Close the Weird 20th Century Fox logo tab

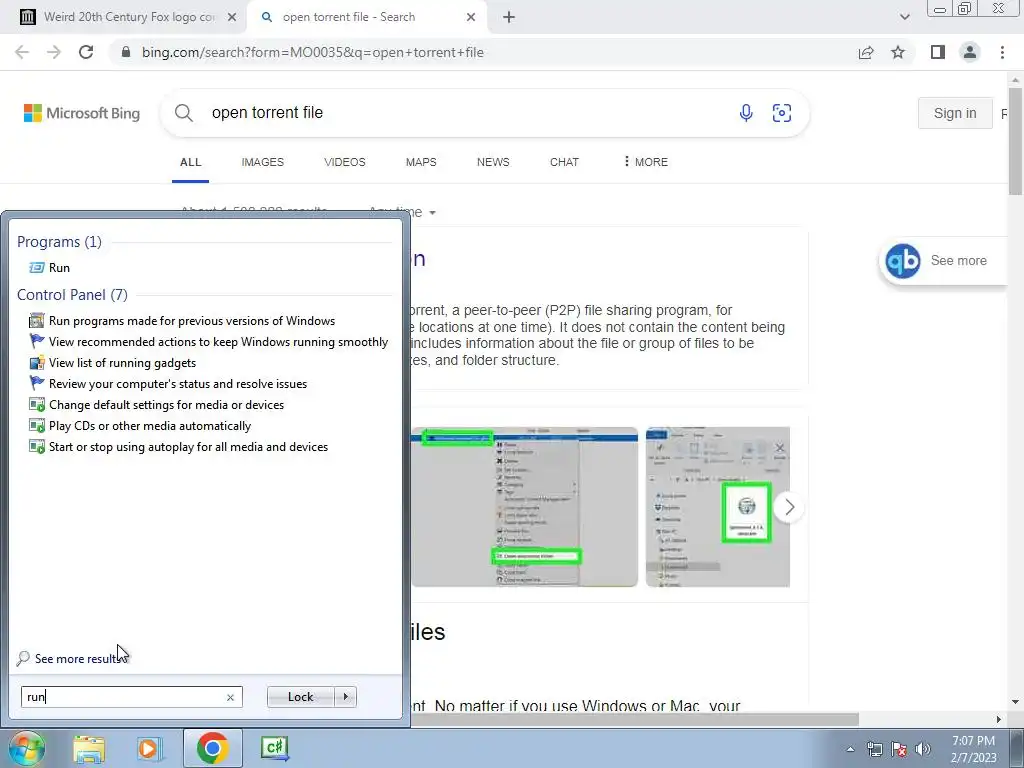click(231, 17)
